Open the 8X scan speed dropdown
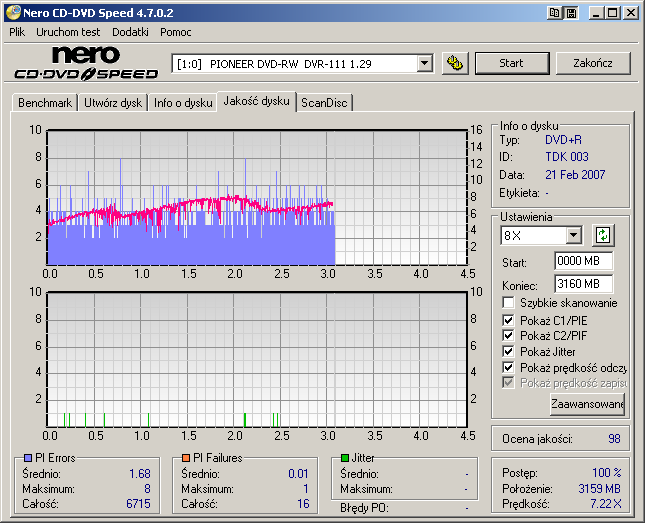 [573, 235]
